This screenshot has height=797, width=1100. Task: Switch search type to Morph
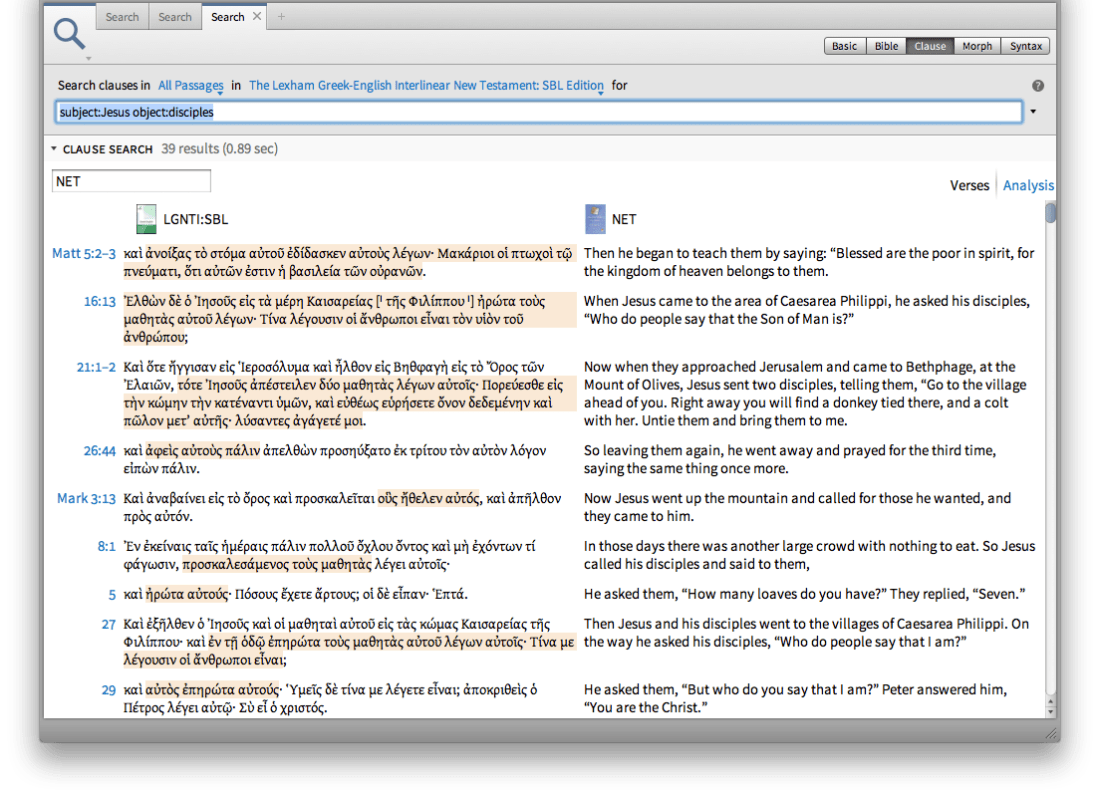pos(977,46)
